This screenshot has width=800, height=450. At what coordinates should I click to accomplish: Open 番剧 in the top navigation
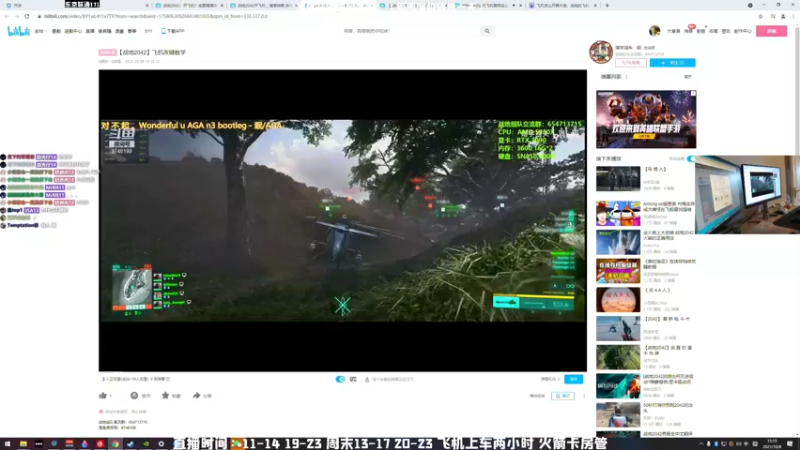[x=56, y=31]
